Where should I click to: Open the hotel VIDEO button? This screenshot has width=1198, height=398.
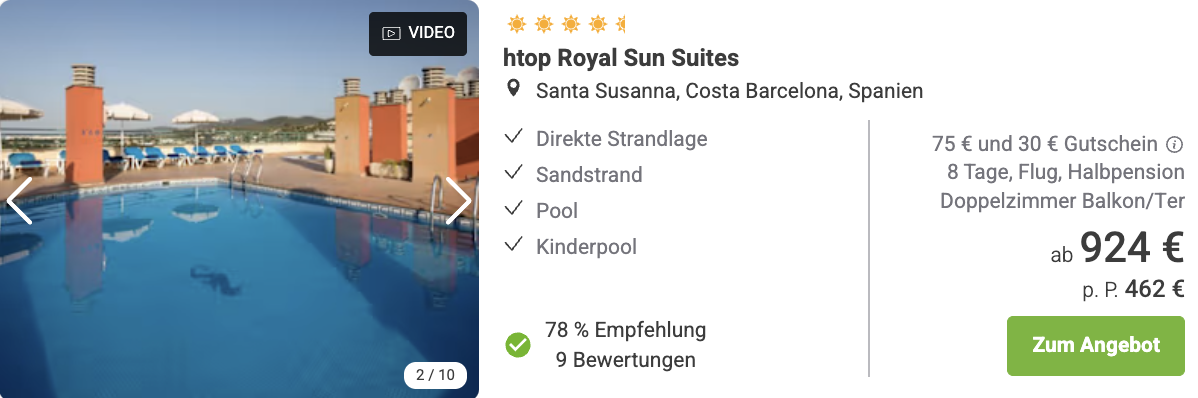(418, 34)
